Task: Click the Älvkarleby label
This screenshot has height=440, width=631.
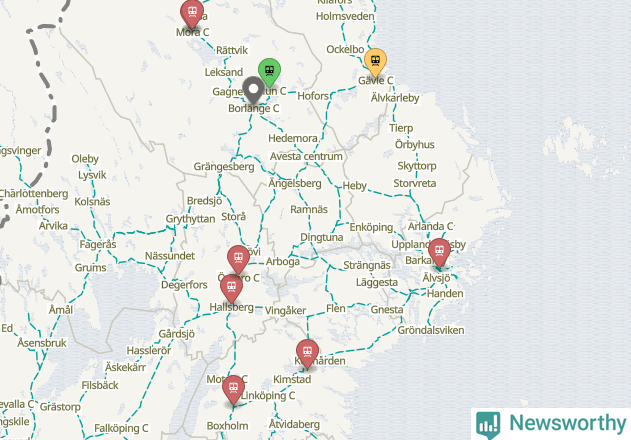Action: point(395,98)
